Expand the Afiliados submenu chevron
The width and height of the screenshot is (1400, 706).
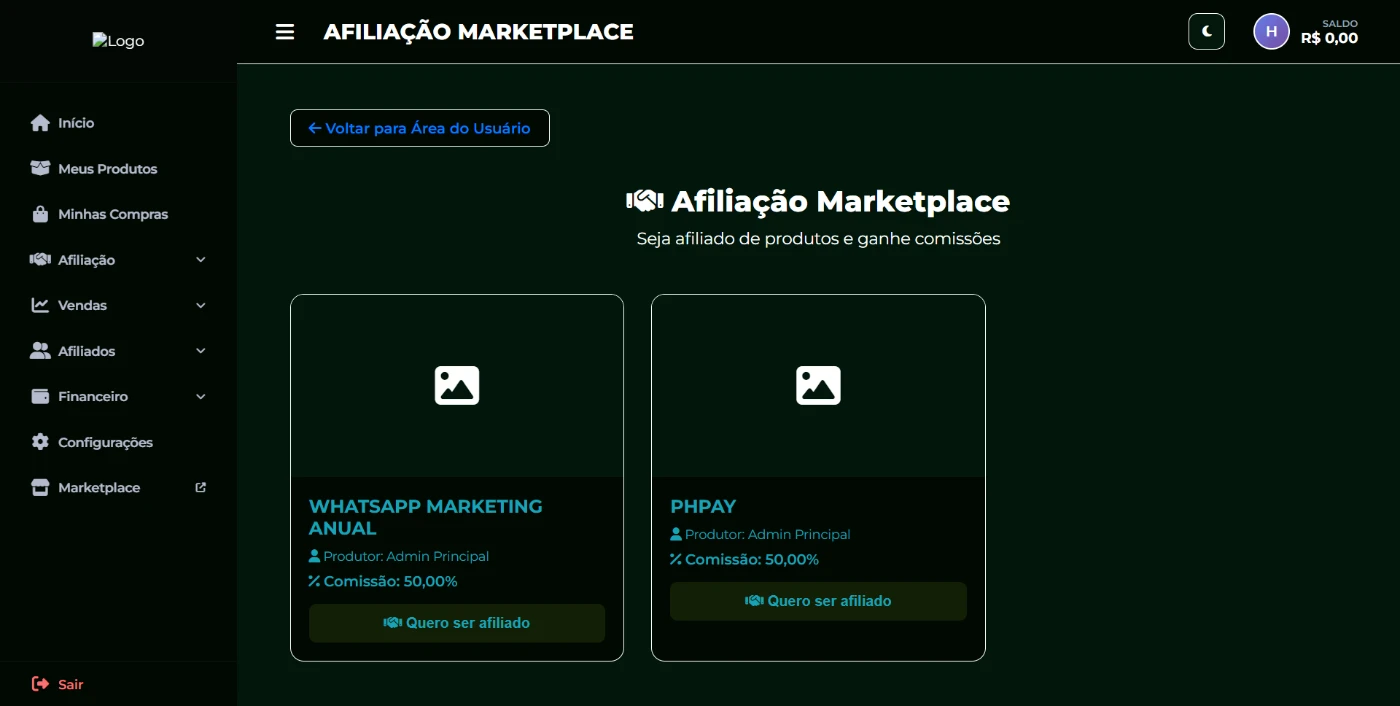click(x=201, y=351)
